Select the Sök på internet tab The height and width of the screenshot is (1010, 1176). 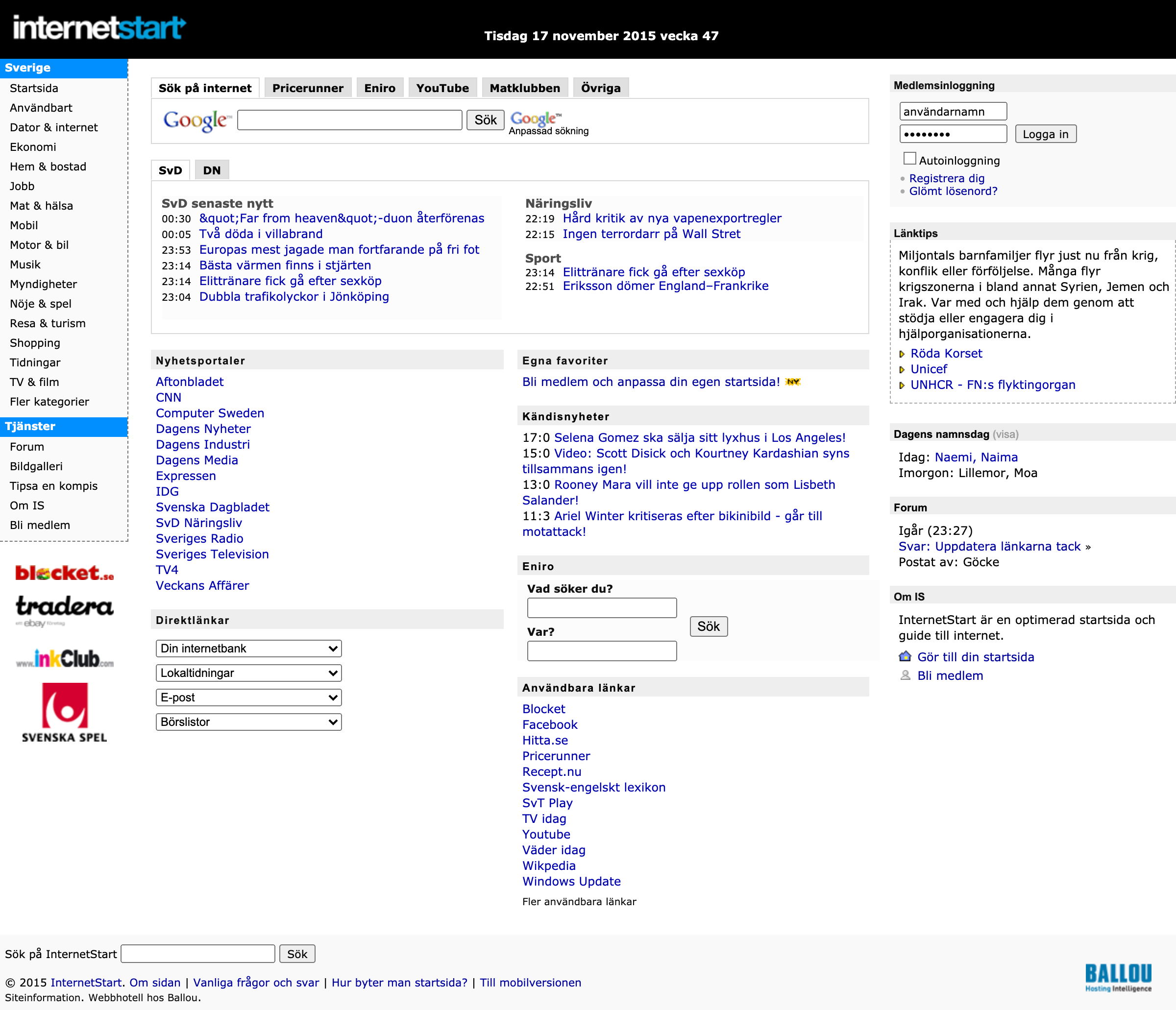(x=205, y=88)
